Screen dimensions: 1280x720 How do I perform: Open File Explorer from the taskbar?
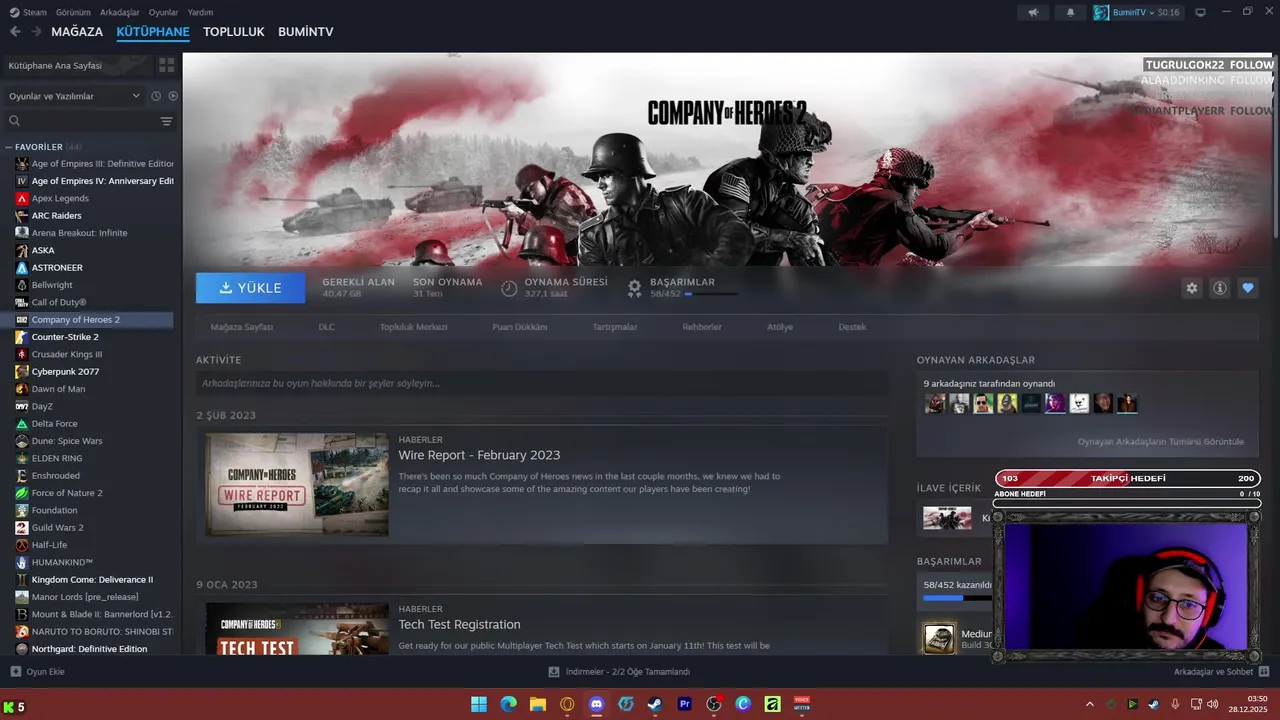coord(537,704)
